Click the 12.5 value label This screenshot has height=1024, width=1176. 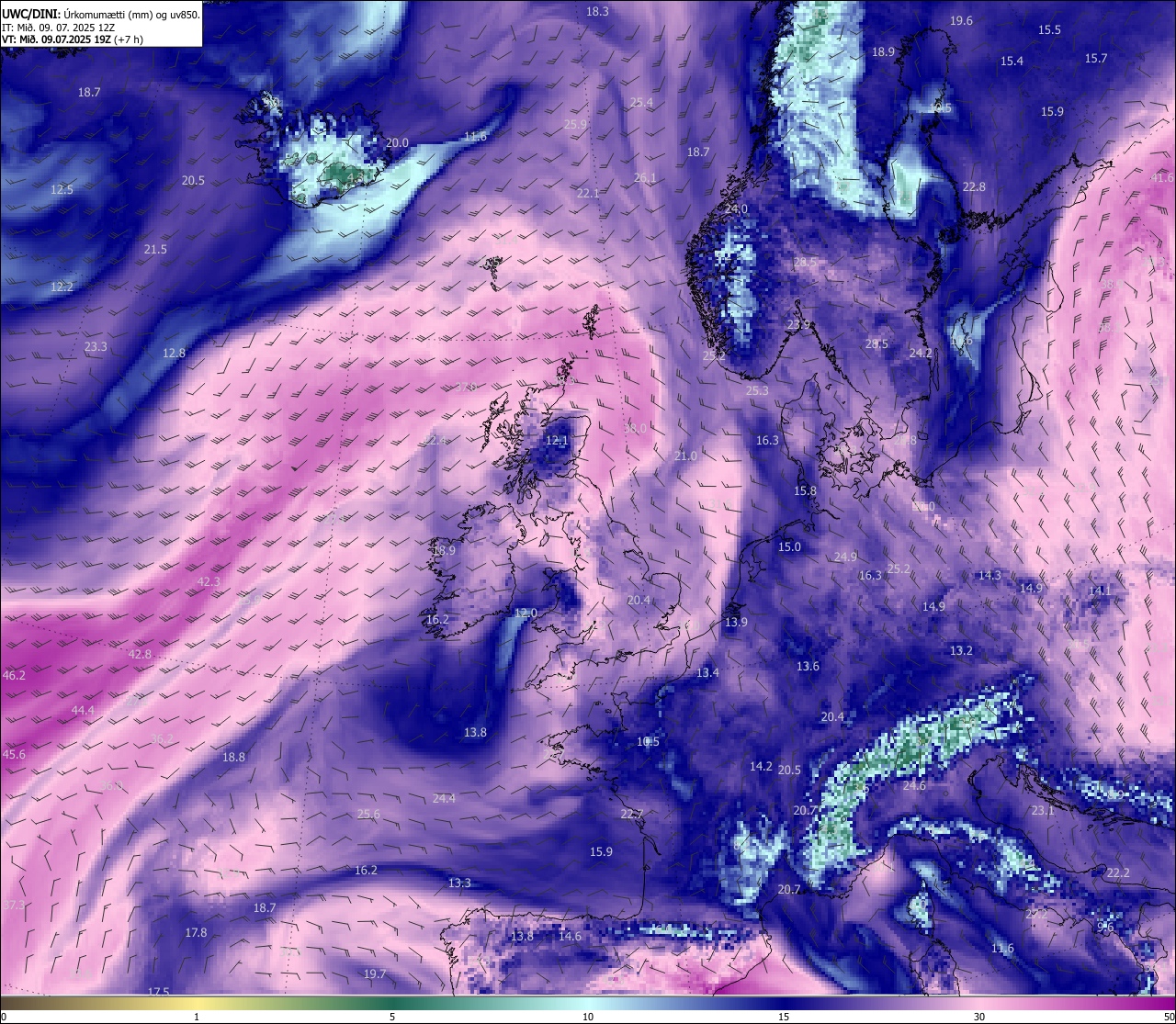click(x=62, y=189)
